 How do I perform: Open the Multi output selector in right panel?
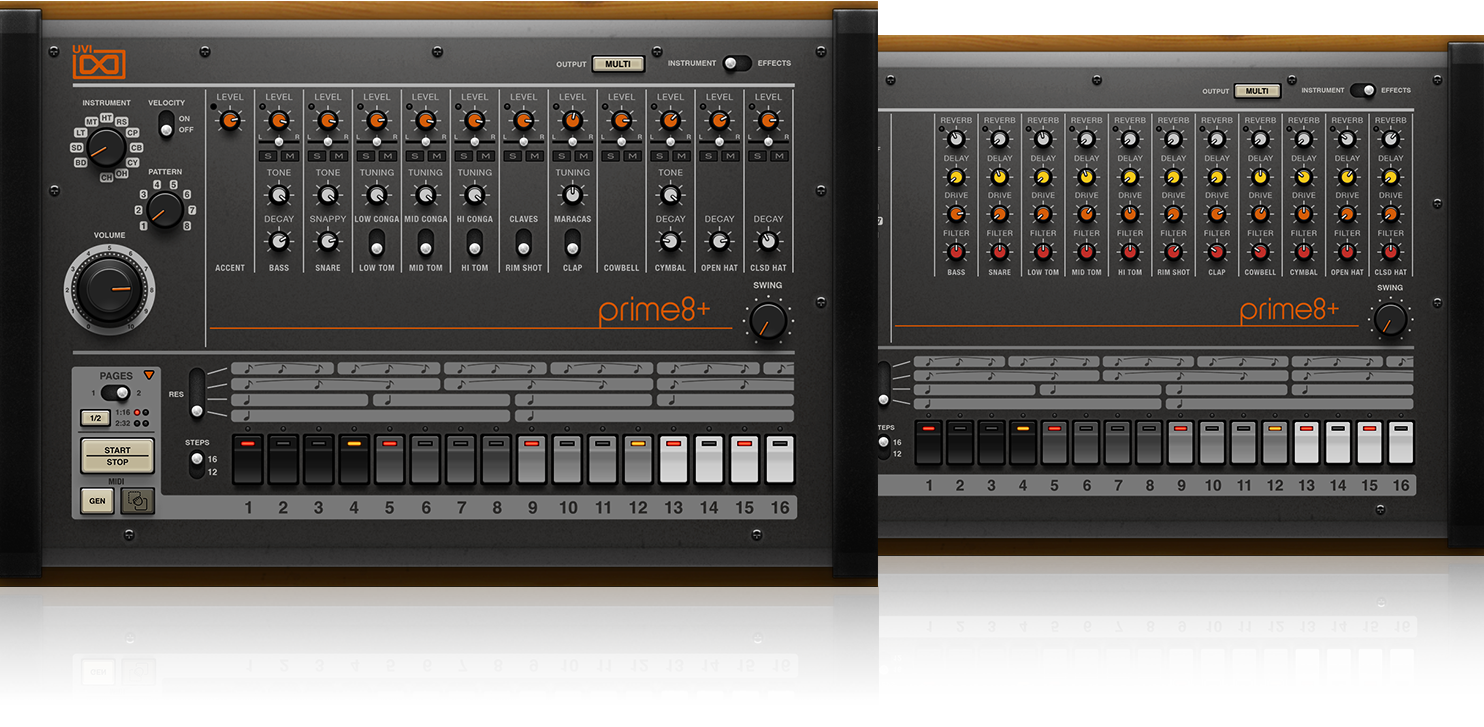1257,91
